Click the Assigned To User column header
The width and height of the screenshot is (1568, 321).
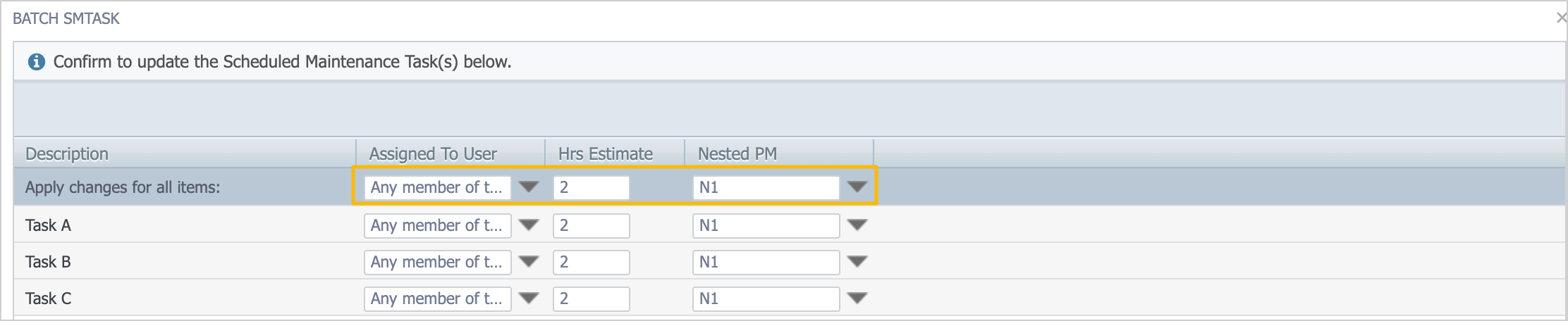[433, 153]
